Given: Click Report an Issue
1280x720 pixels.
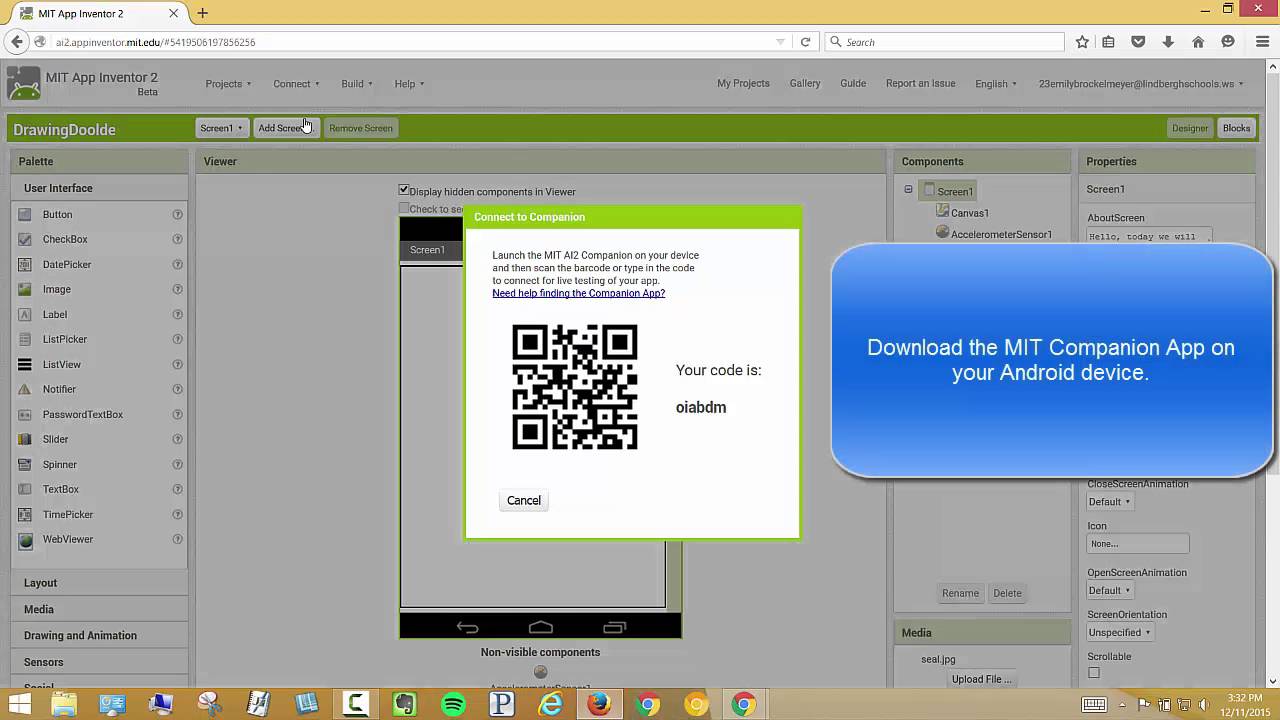Looking at the screenshot, I should click(x=921, y=84).
